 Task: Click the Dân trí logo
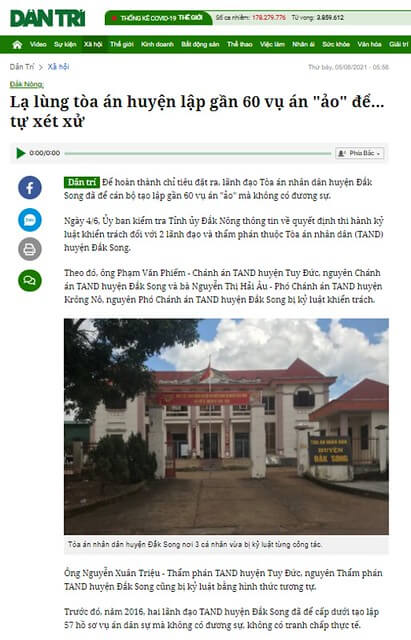[x=47, y=18]
